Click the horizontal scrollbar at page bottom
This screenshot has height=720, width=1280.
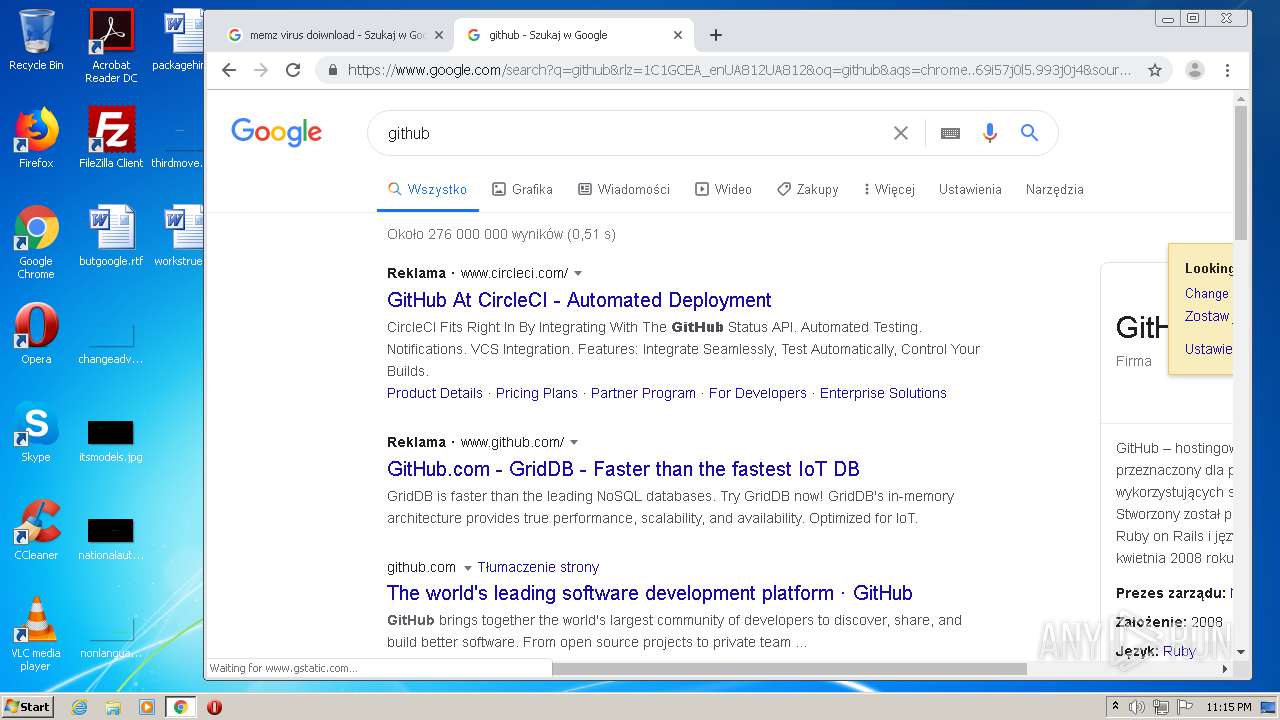coord(789,668)
